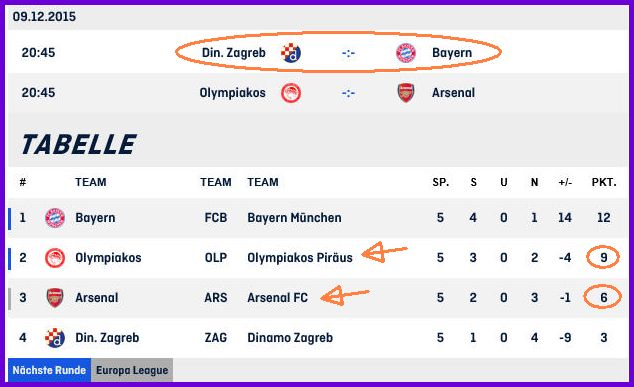
Task: Click Olympiakos logo in table row 2
Action: (x=55, y=258)
